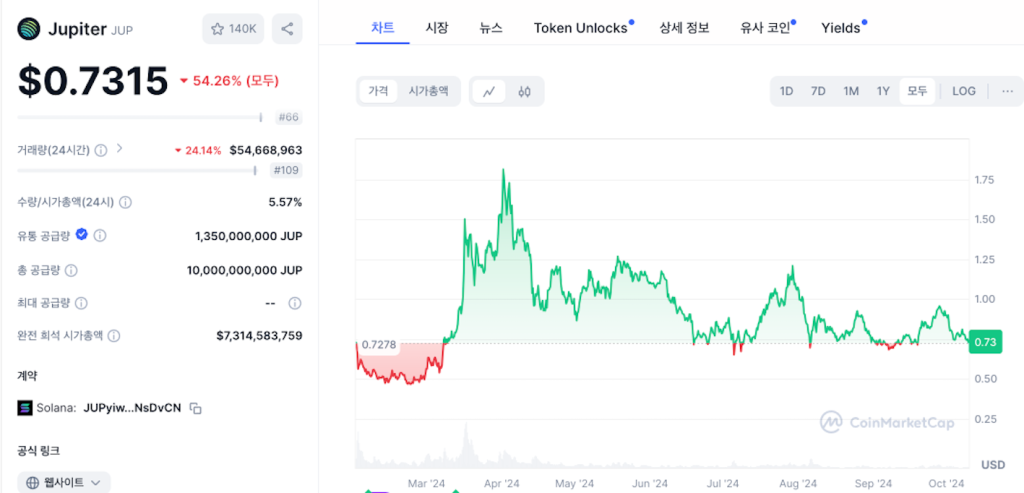Set chart range to 1Y
The image size is (1024, 493).
883,91
